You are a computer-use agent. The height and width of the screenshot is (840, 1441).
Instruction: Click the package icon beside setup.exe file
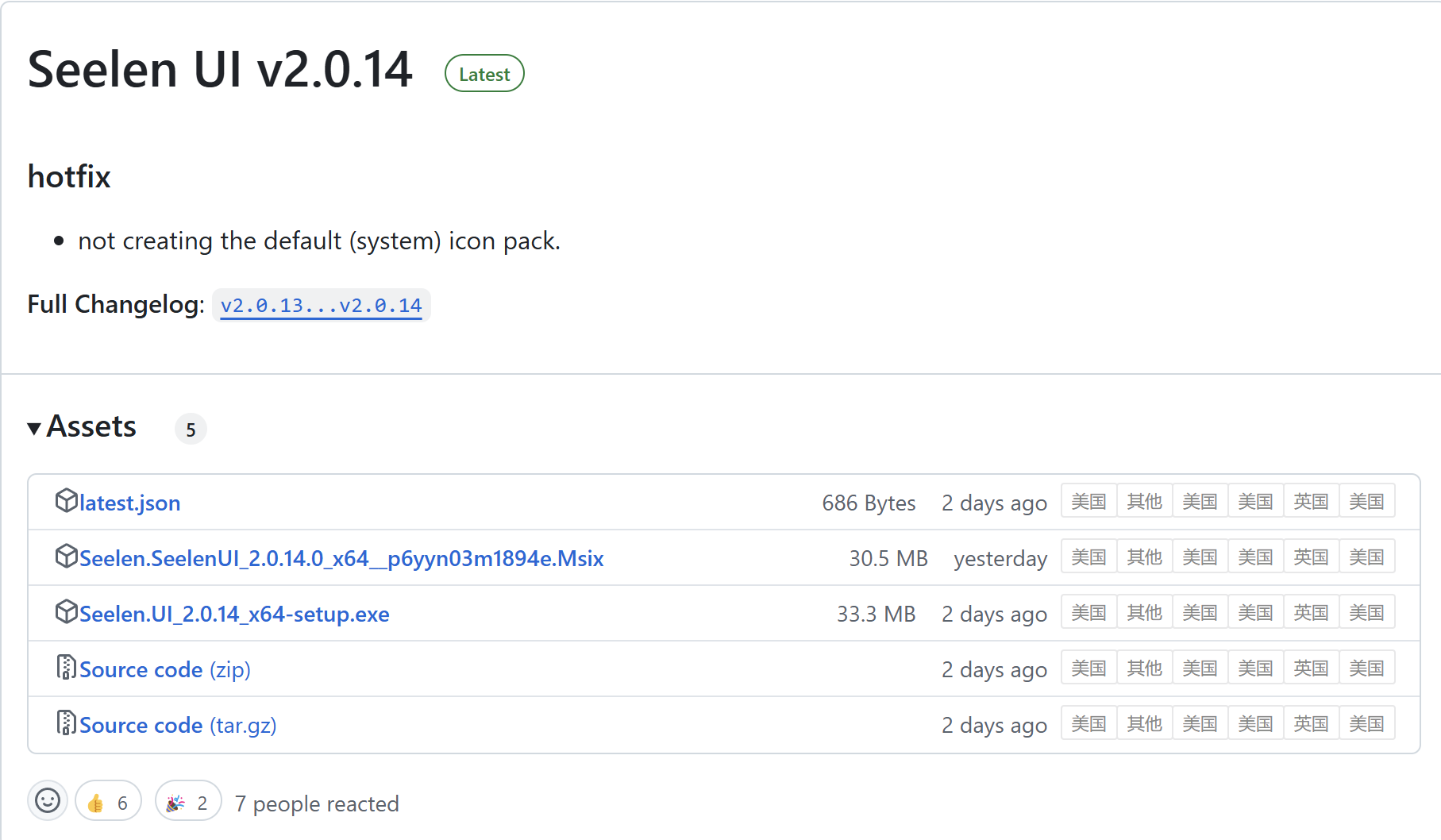coord(66,612)
